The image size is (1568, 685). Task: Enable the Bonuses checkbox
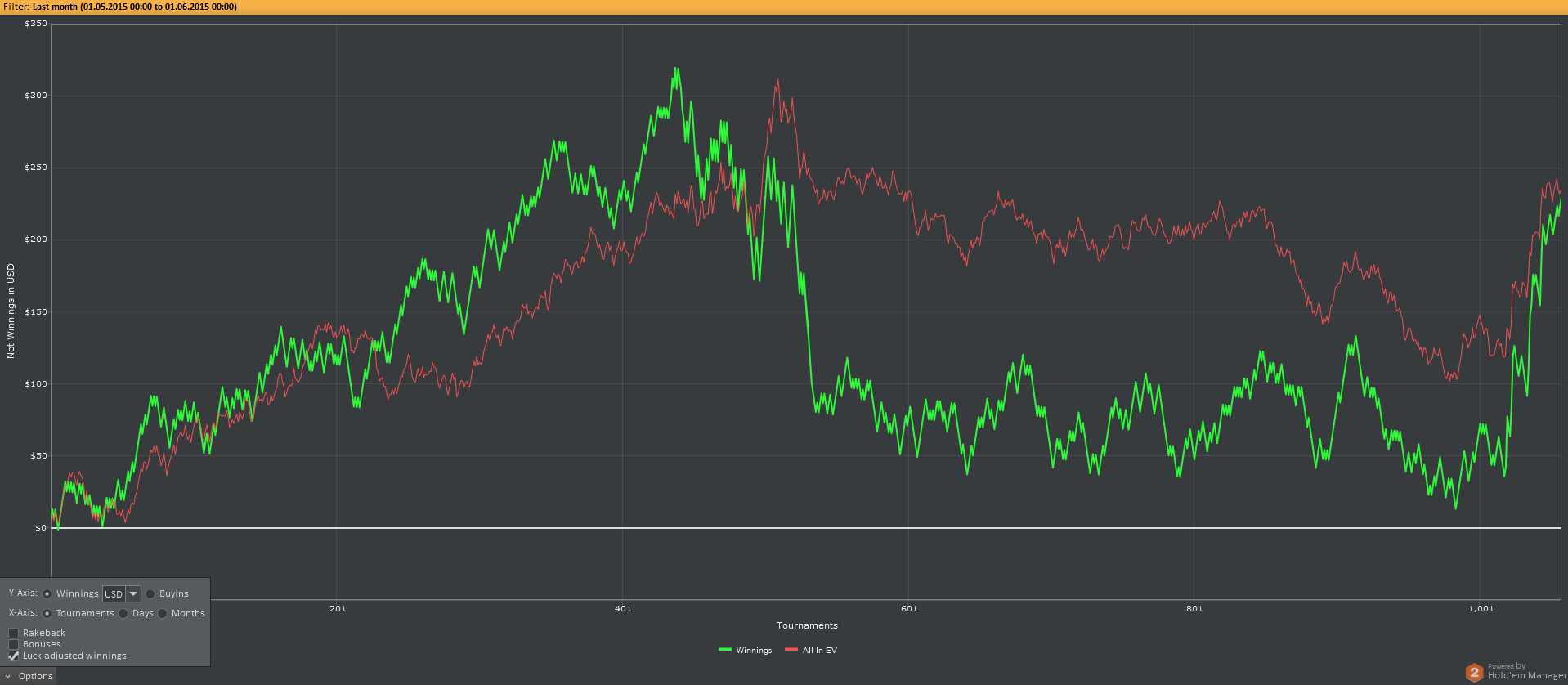coord(14,644)
